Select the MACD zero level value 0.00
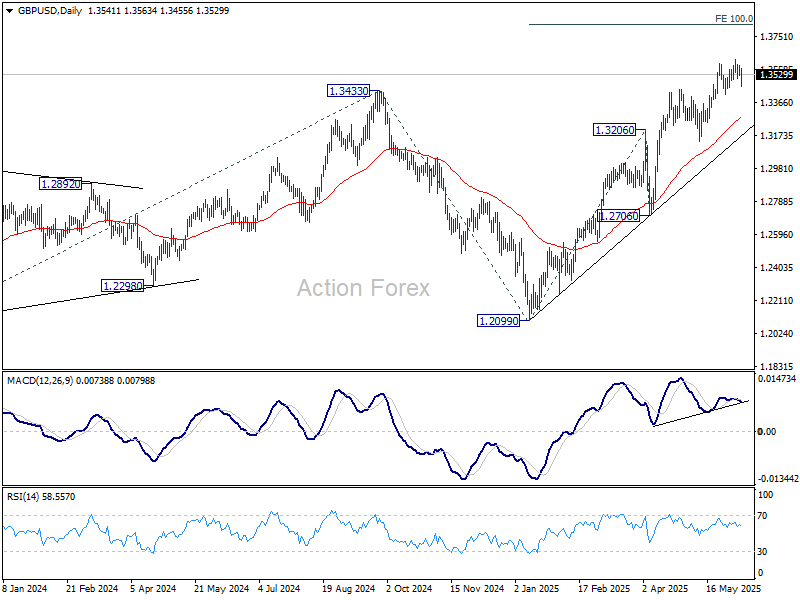Image resolution: width=800 pixels, height=600 pixels. (x=767, y=432)
